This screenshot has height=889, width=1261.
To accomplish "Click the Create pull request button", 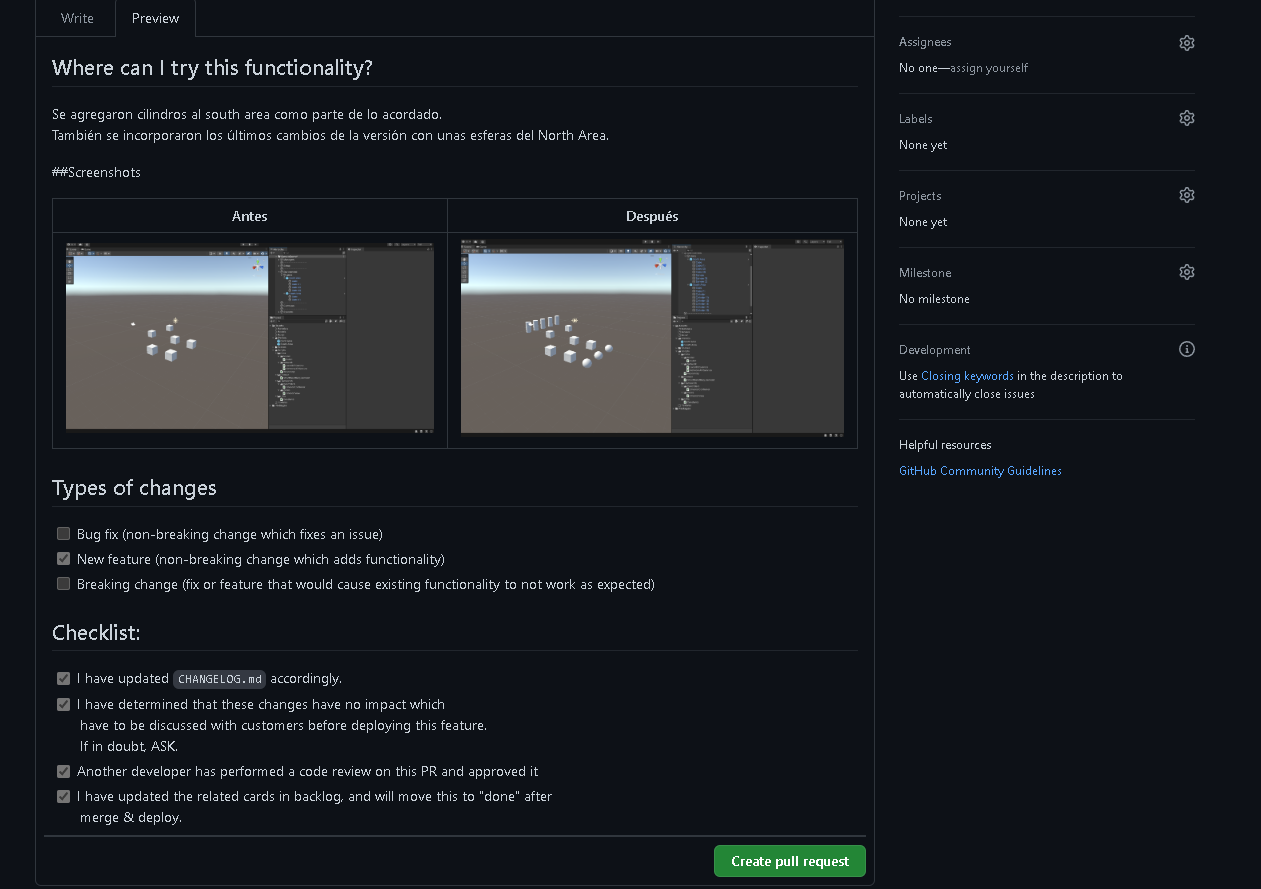I will [x=789, y=861].
